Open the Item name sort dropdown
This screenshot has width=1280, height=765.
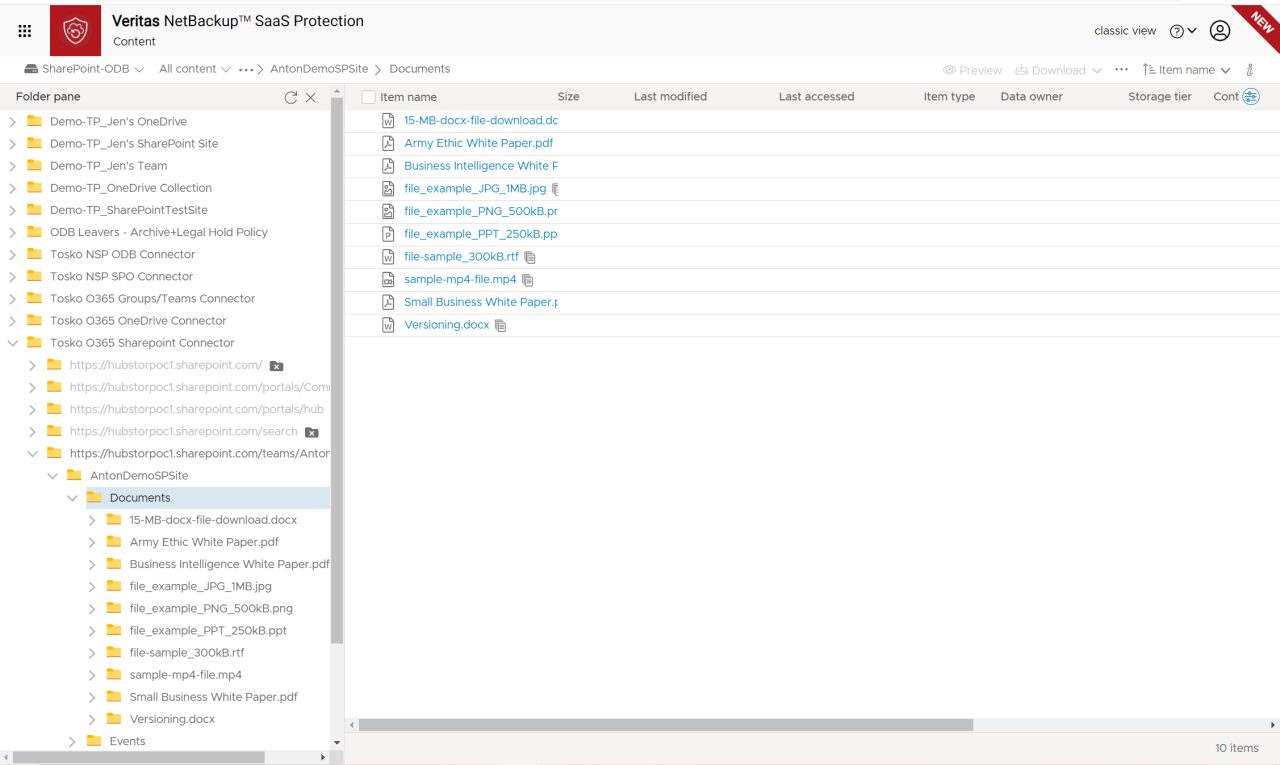1186,70
